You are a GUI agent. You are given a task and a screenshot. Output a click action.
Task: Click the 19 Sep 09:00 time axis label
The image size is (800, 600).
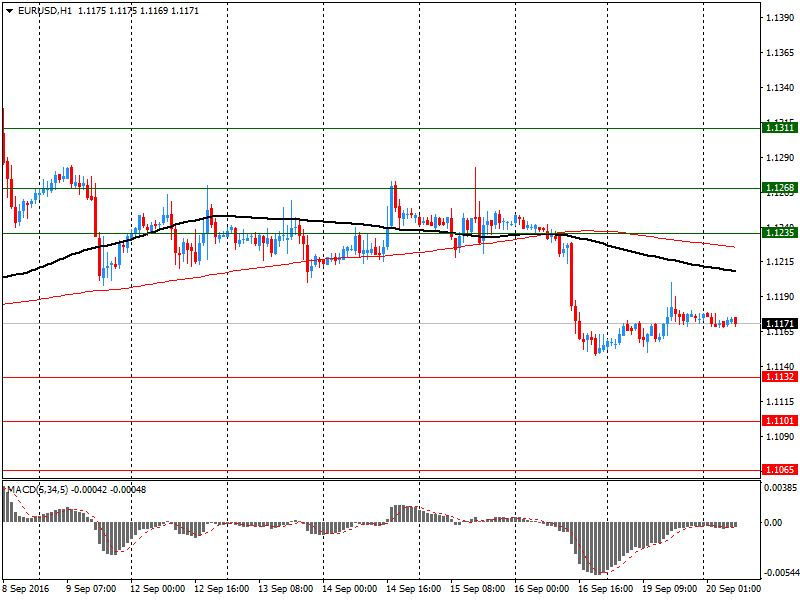(669, 589)
